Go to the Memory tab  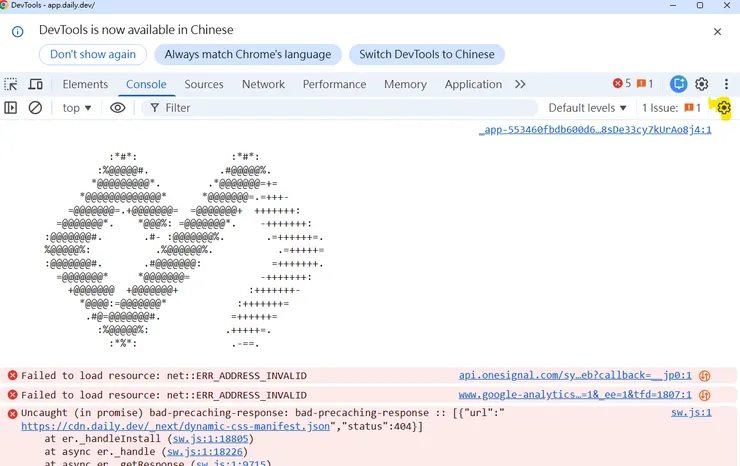tap(405, 84)
